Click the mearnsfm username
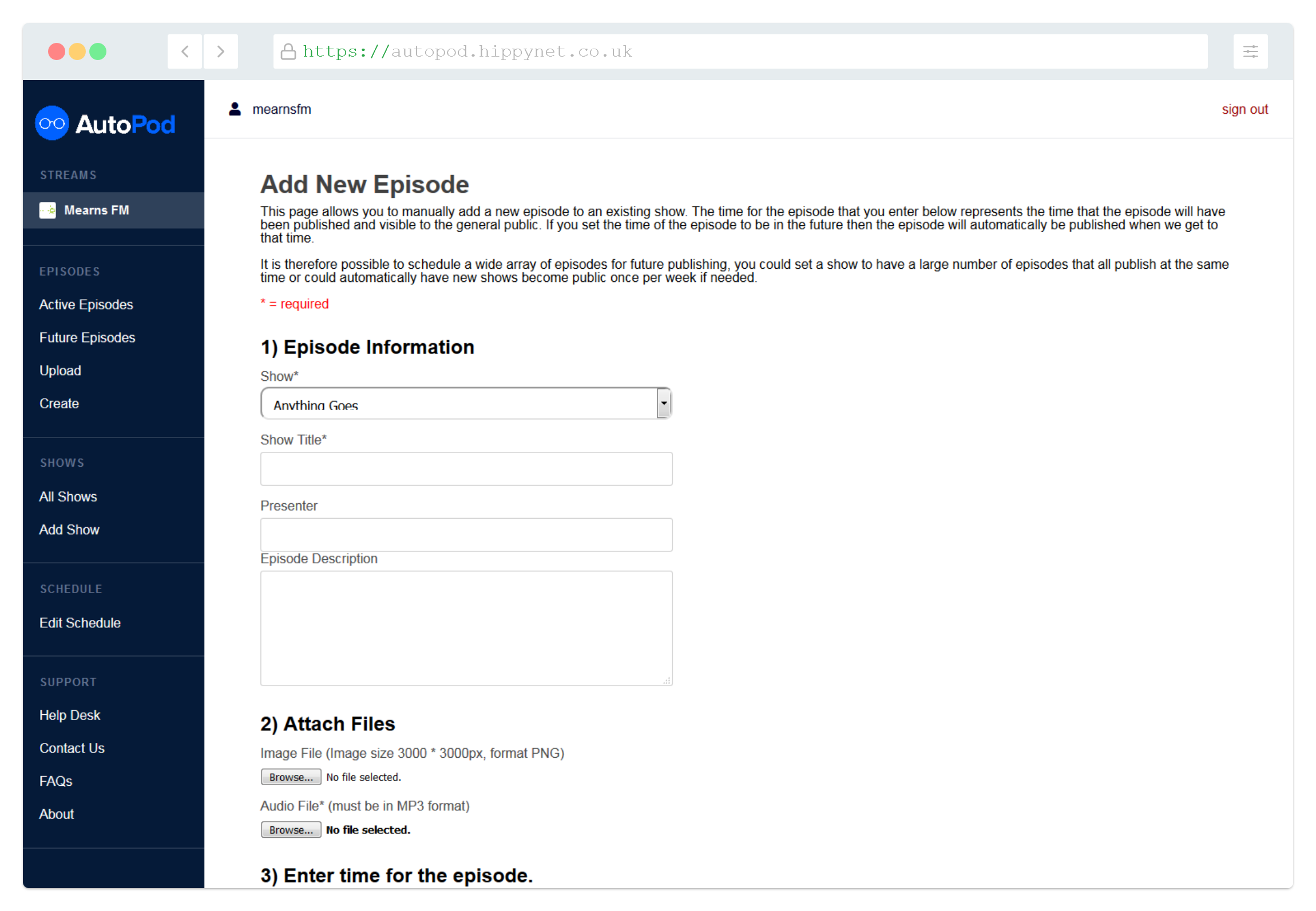 (x=282, y=109)
